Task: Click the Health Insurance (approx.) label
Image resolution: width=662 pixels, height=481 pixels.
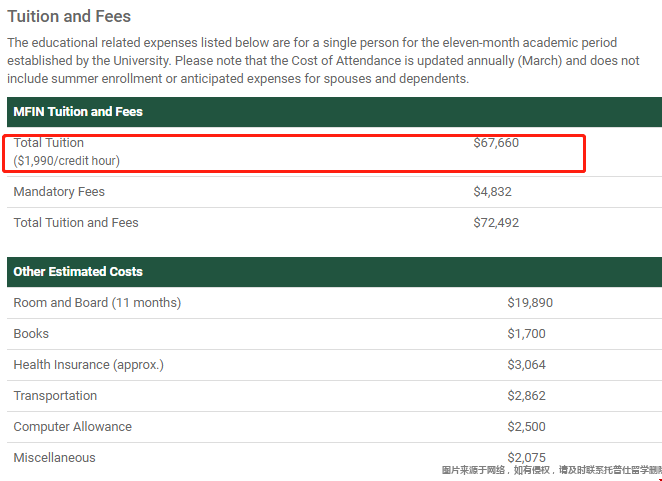Action: [x=89, y=365]
